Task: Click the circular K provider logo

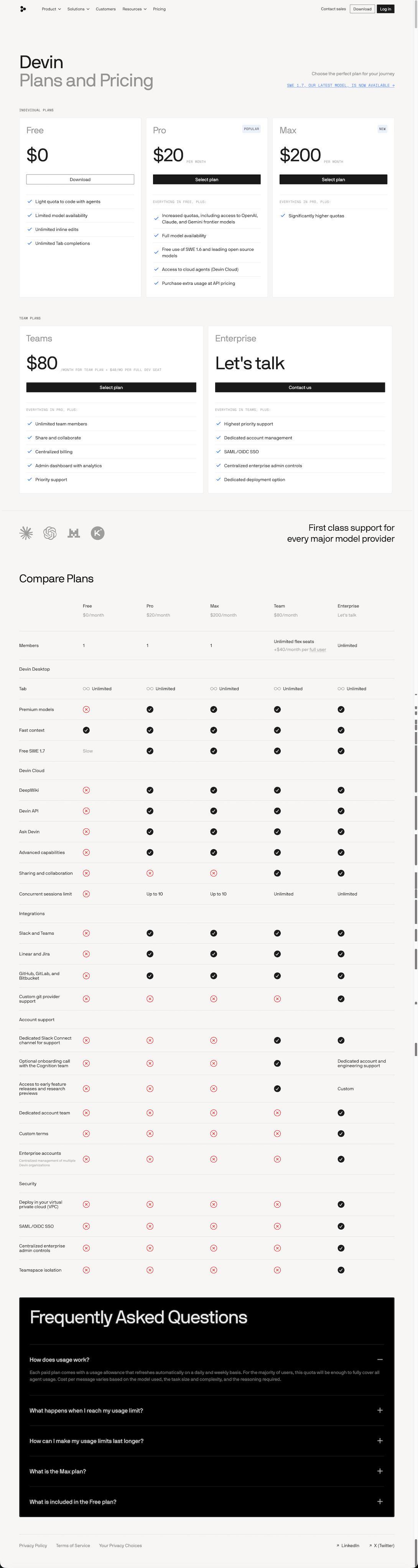Action: click(x=97, y=533)
